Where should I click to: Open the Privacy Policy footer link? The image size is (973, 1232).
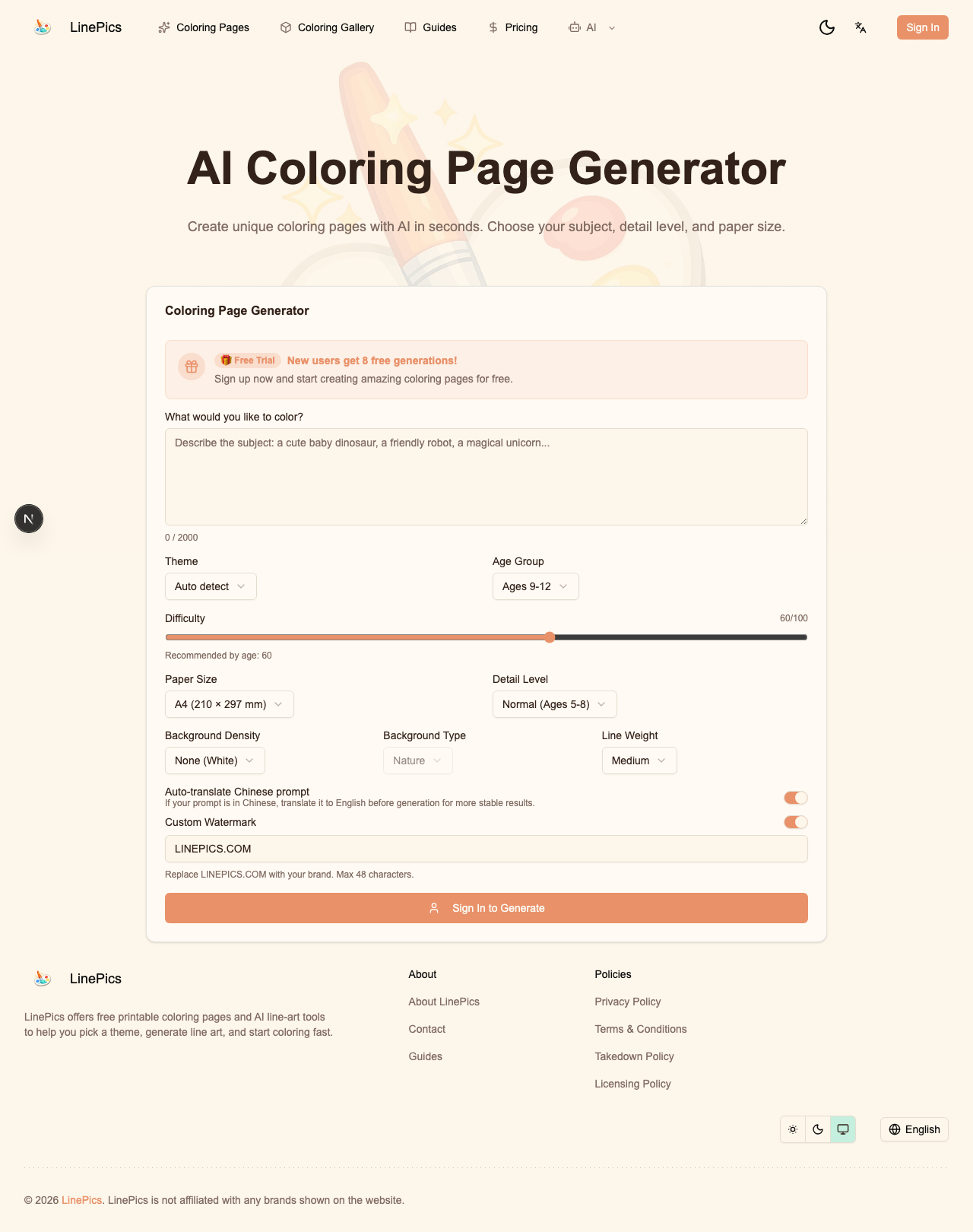pos(628,1002)
